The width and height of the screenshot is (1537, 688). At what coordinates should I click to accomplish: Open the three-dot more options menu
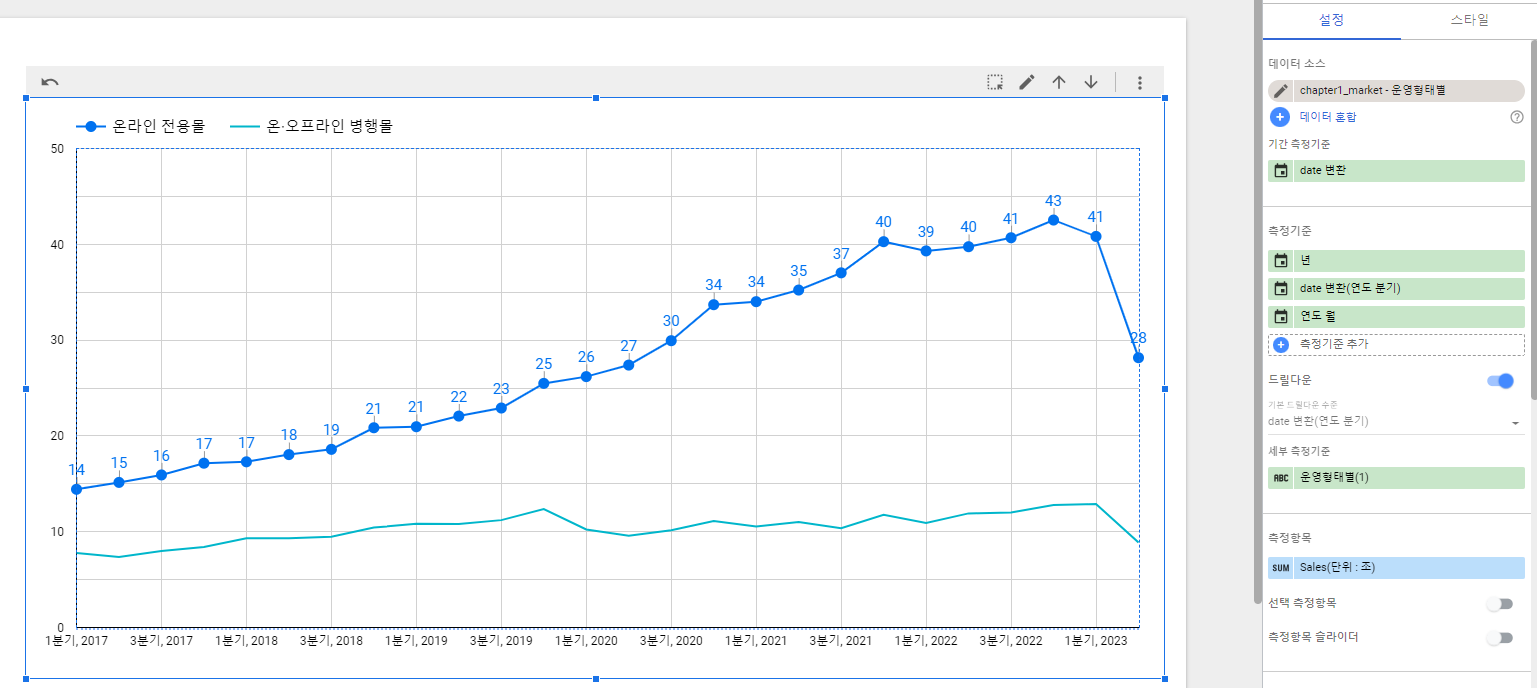1139,83
